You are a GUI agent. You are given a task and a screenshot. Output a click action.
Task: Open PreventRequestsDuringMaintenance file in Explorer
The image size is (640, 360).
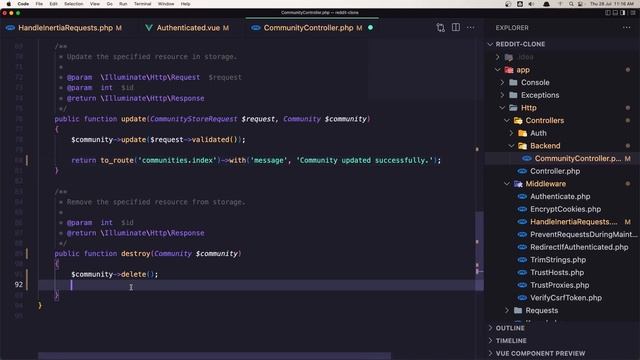[583, 234]
